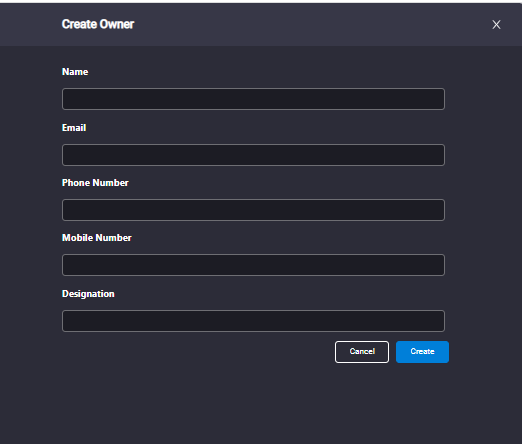Viewport: 522px width, 444px height.
Task: Activate the Designation text field
Action: pyautogui.click(x=253, y=321)
